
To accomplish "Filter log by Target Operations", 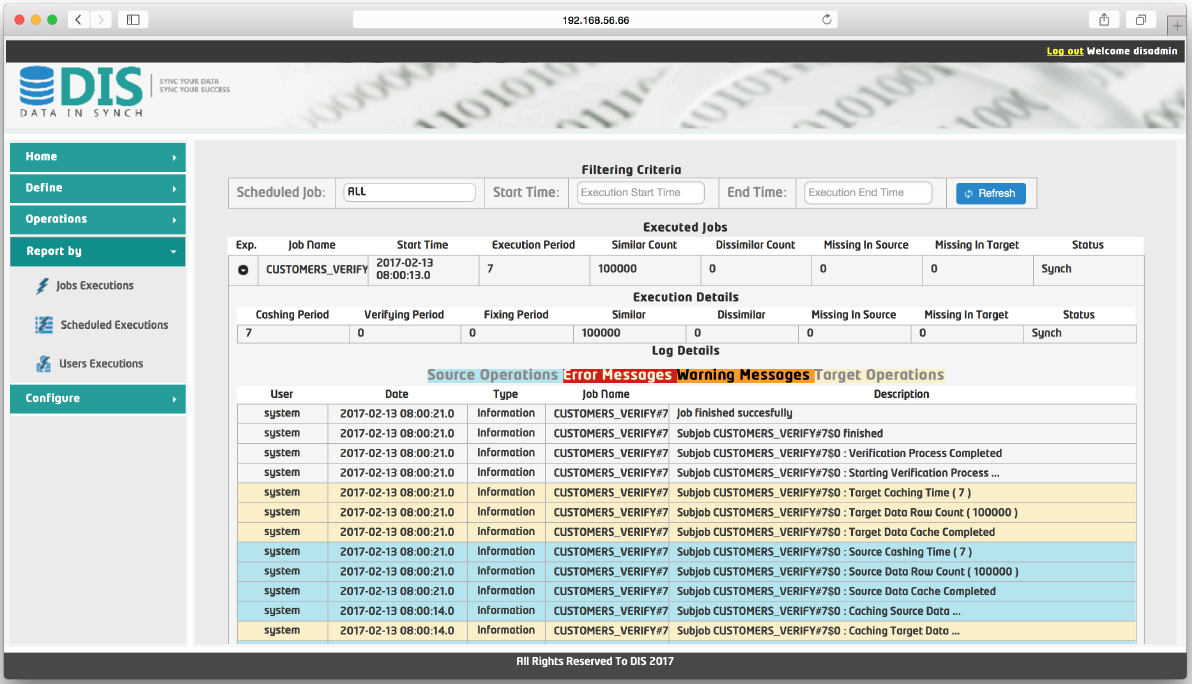I will 880,375.
